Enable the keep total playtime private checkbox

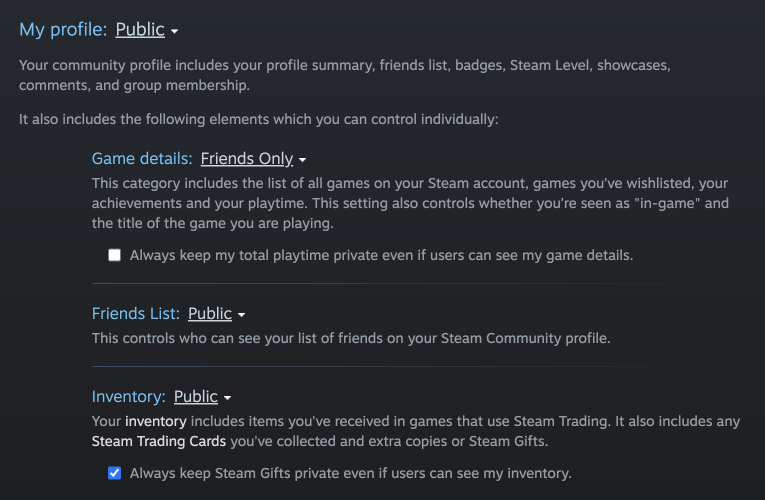click(x=115, y=255)
